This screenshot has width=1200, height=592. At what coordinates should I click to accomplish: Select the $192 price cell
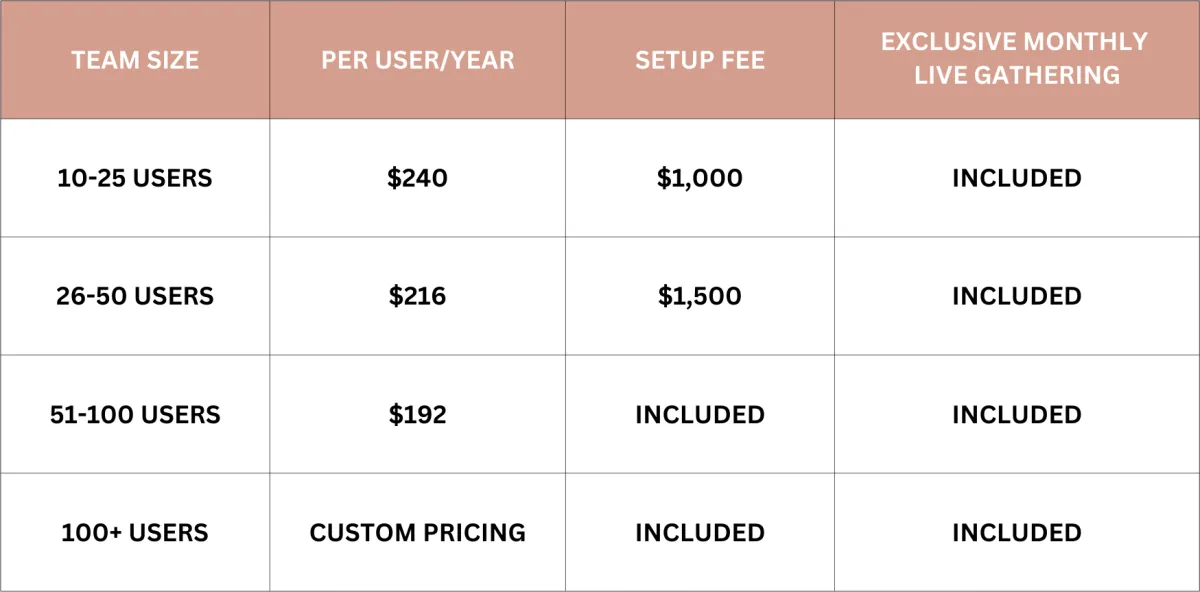click(x=418, y=414)
